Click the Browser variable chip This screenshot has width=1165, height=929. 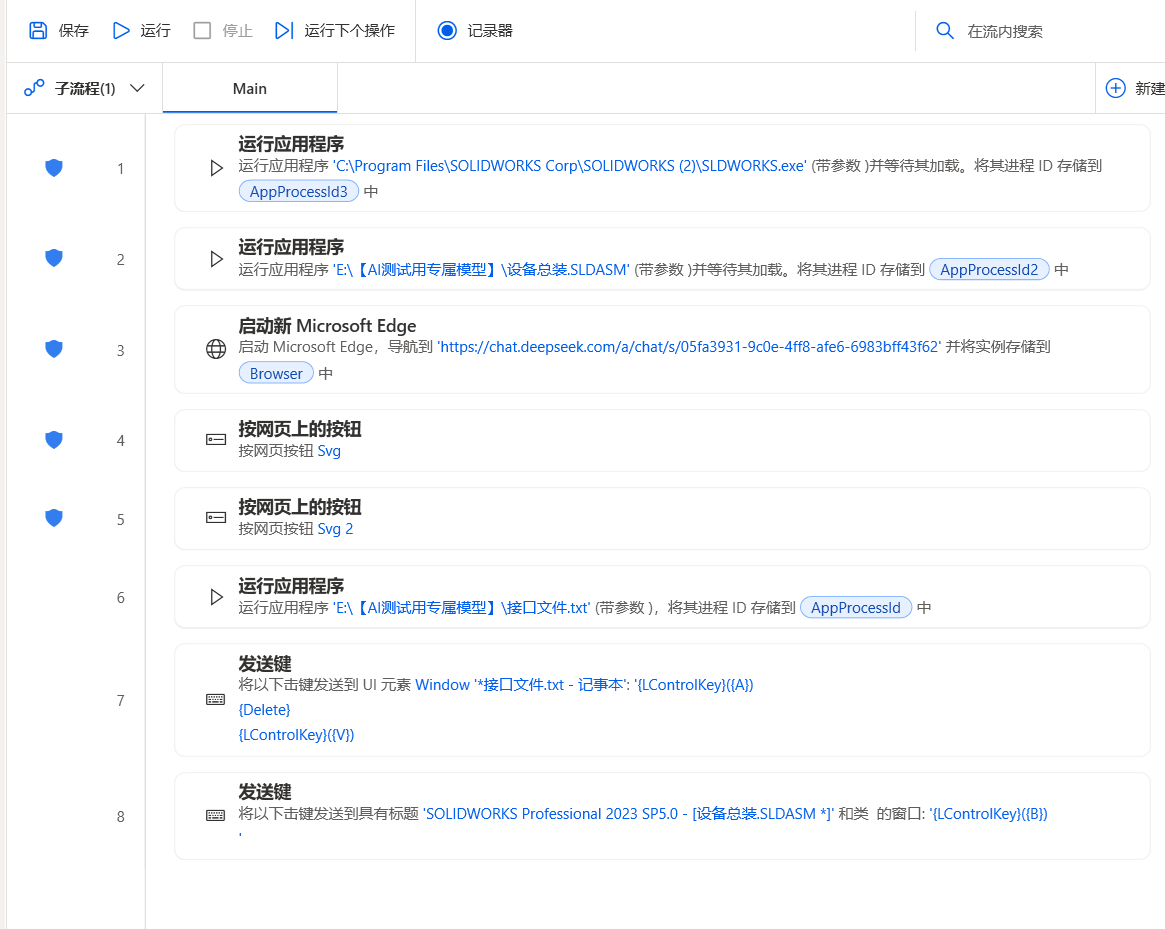(x=276, y=374)
